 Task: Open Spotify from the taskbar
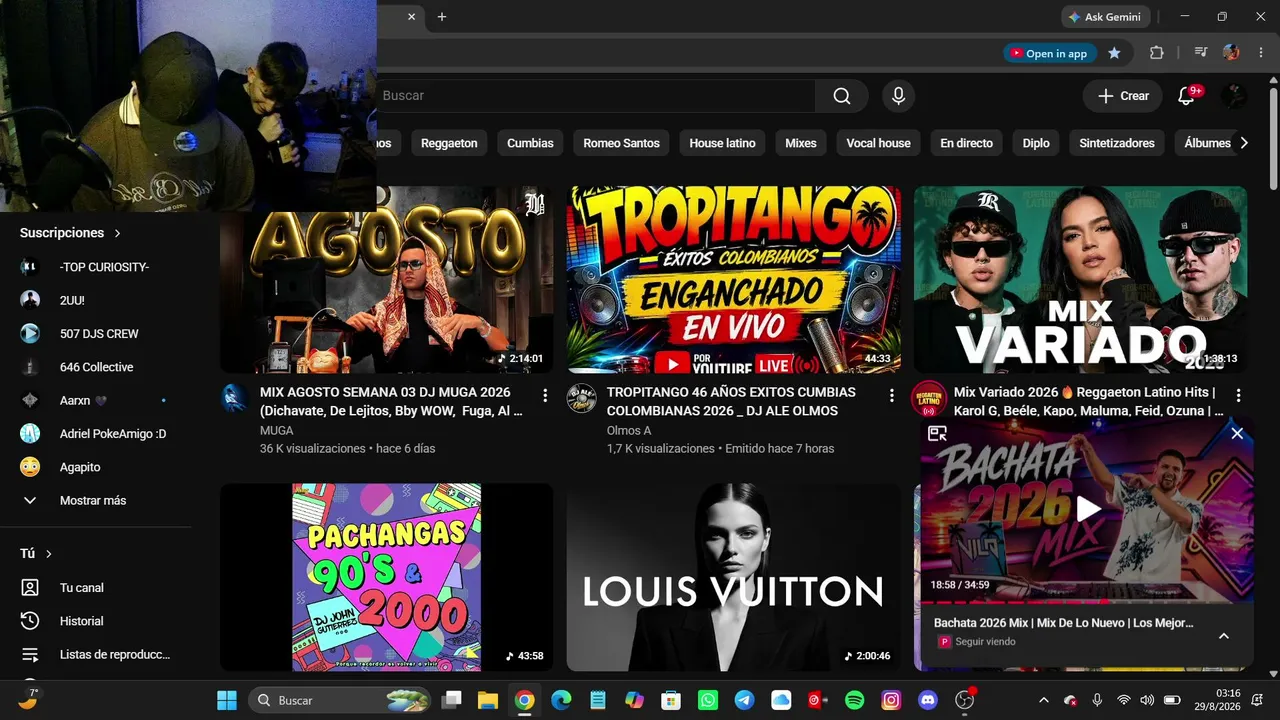coord(855,700)
